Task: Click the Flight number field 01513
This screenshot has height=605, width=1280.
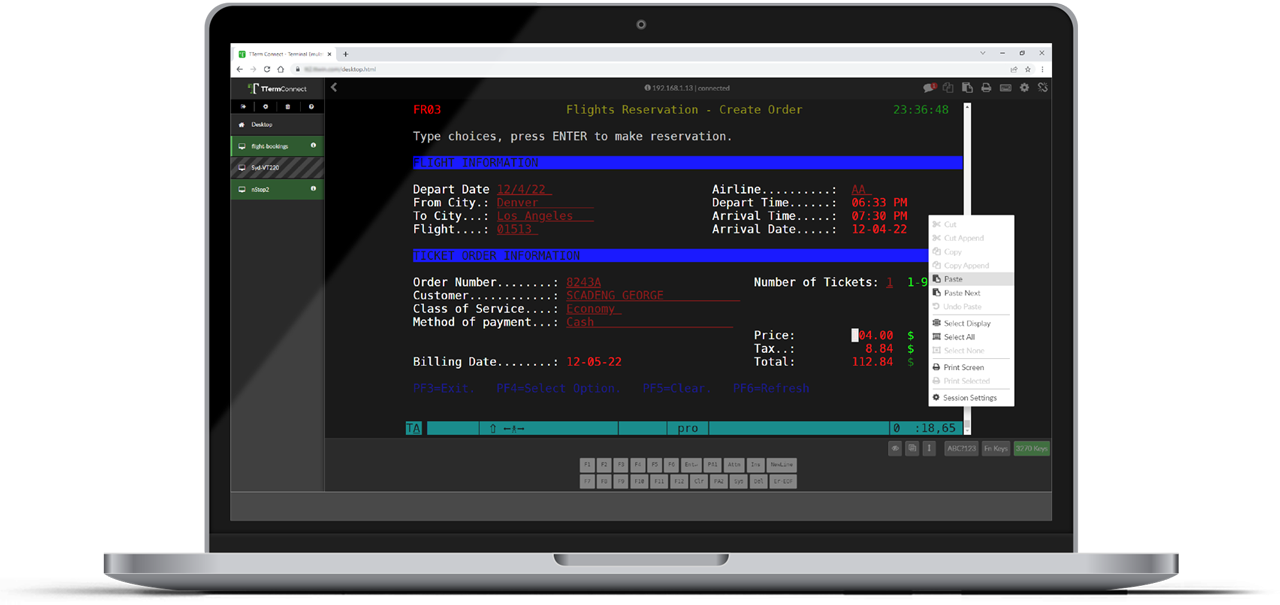Action: click(x=517, y=229)
